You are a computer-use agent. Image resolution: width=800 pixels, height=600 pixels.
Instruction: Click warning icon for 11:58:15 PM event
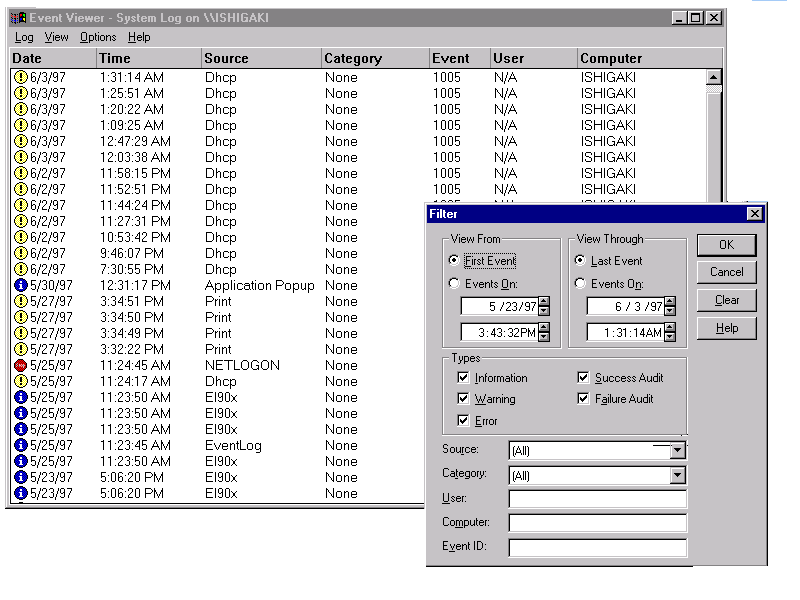(x=20, y=173)
